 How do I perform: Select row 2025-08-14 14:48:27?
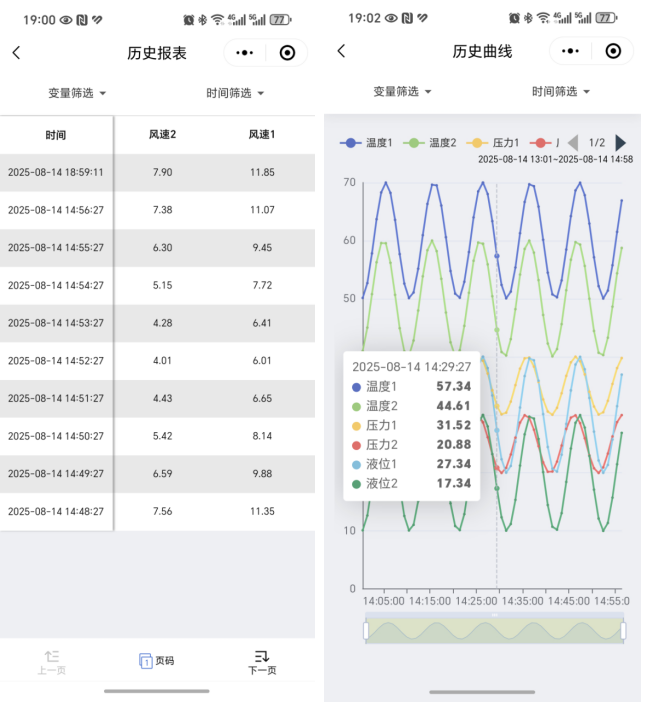(x=157, y=511)
